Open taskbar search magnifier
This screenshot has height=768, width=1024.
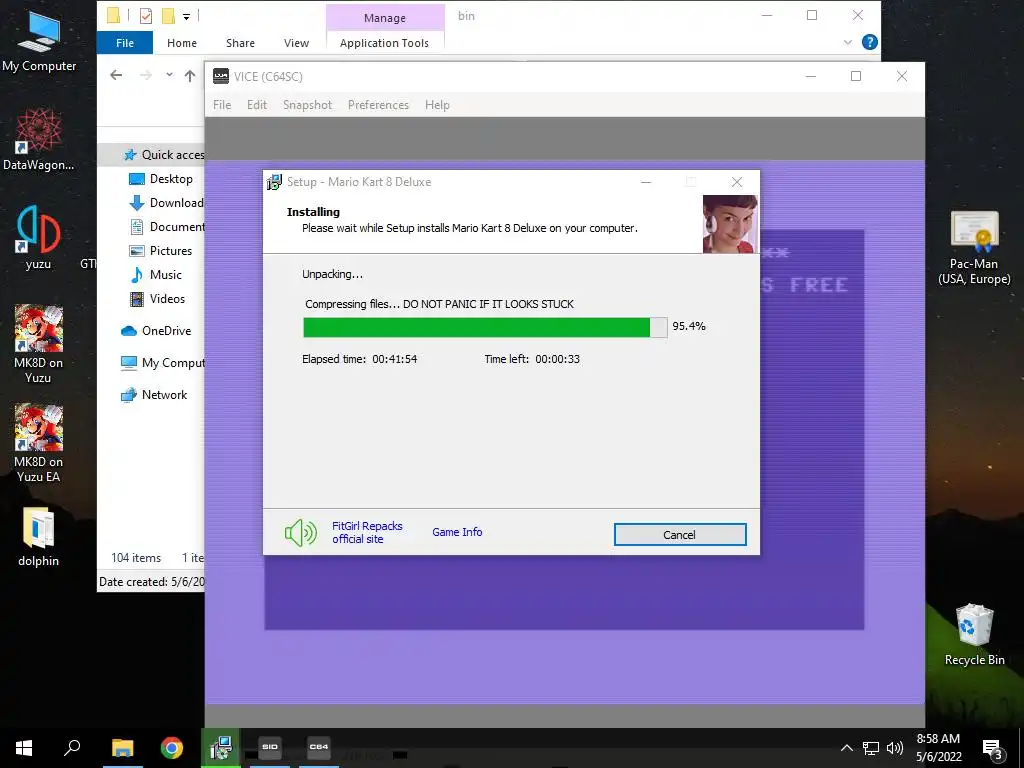(72, 748)
